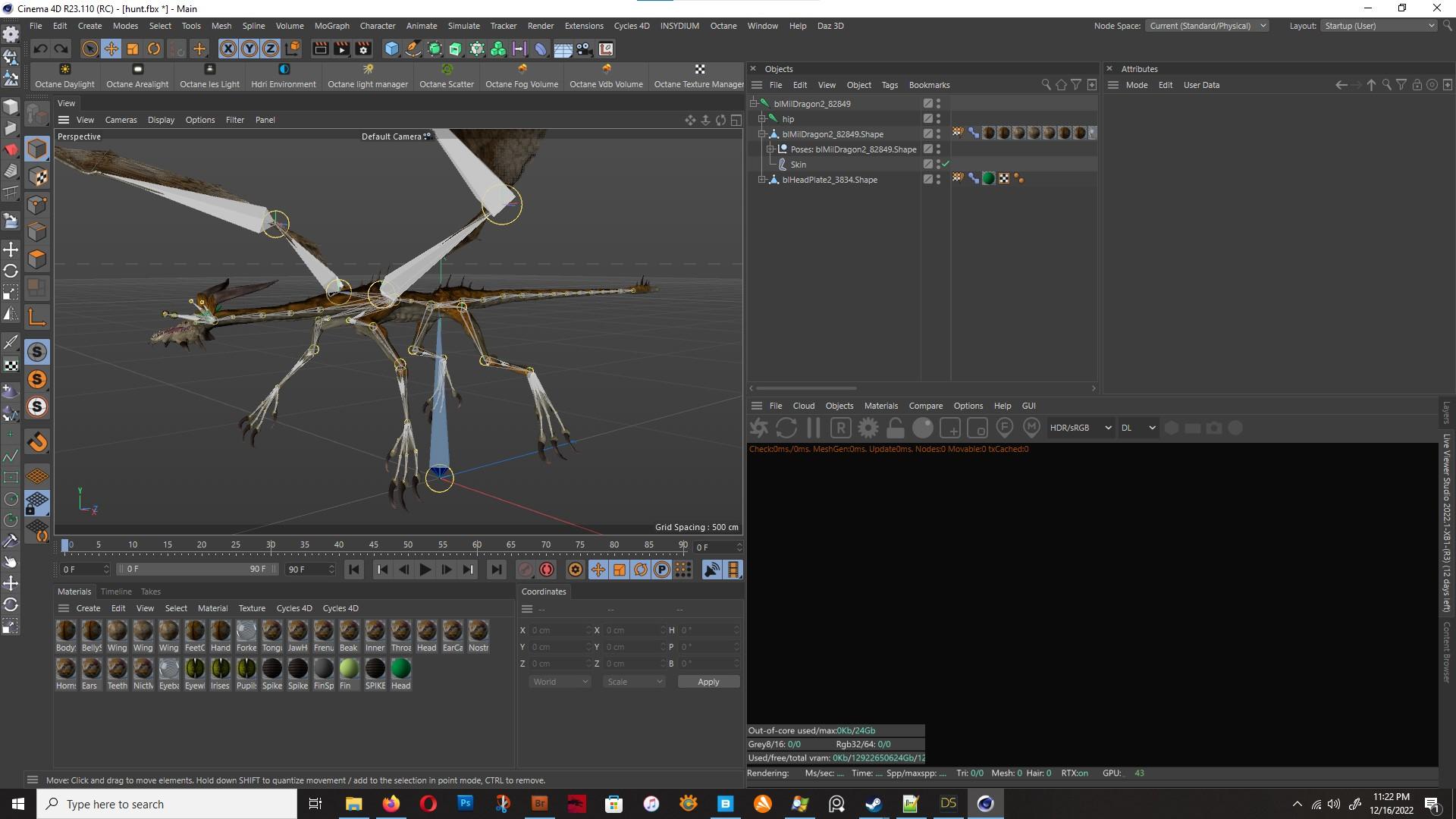This screenshot has width=1456, height=819.
Task: Toggle the Skin deformer enabled checkmark
Action: (946, 165)
